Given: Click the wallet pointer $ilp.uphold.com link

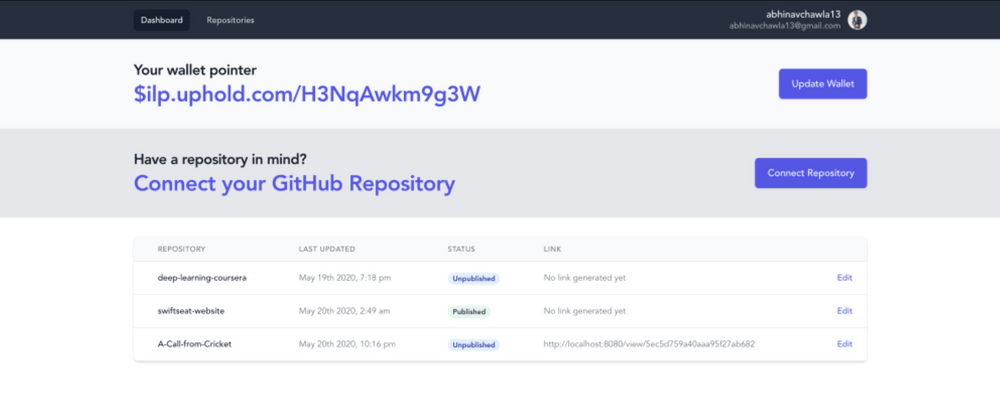Looking at the screenshot, I should (307, 94).
